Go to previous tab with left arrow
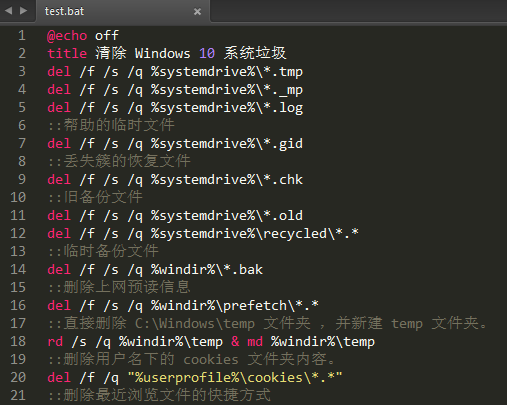 tap(8, 11)
